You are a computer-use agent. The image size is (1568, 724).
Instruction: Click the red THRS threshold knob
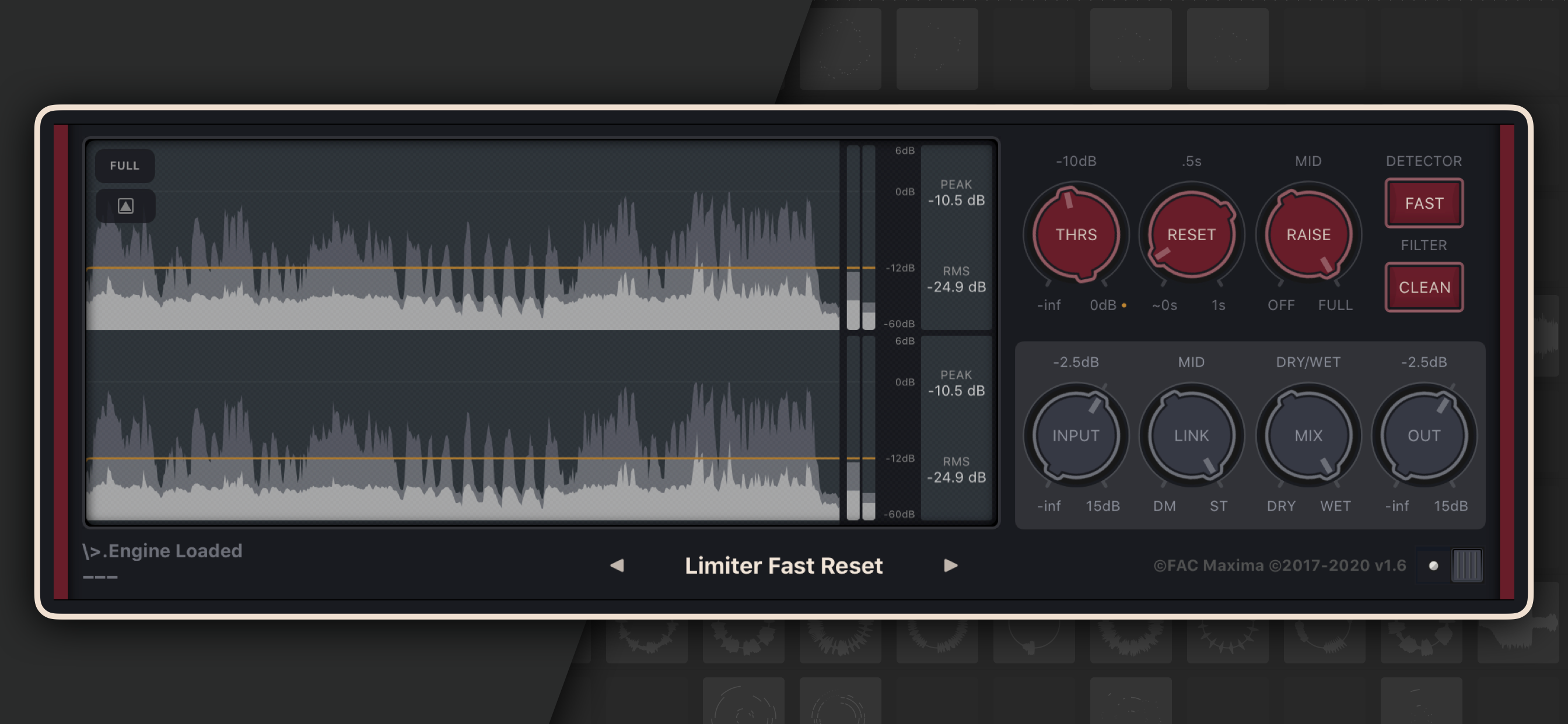coord(1076,234)
